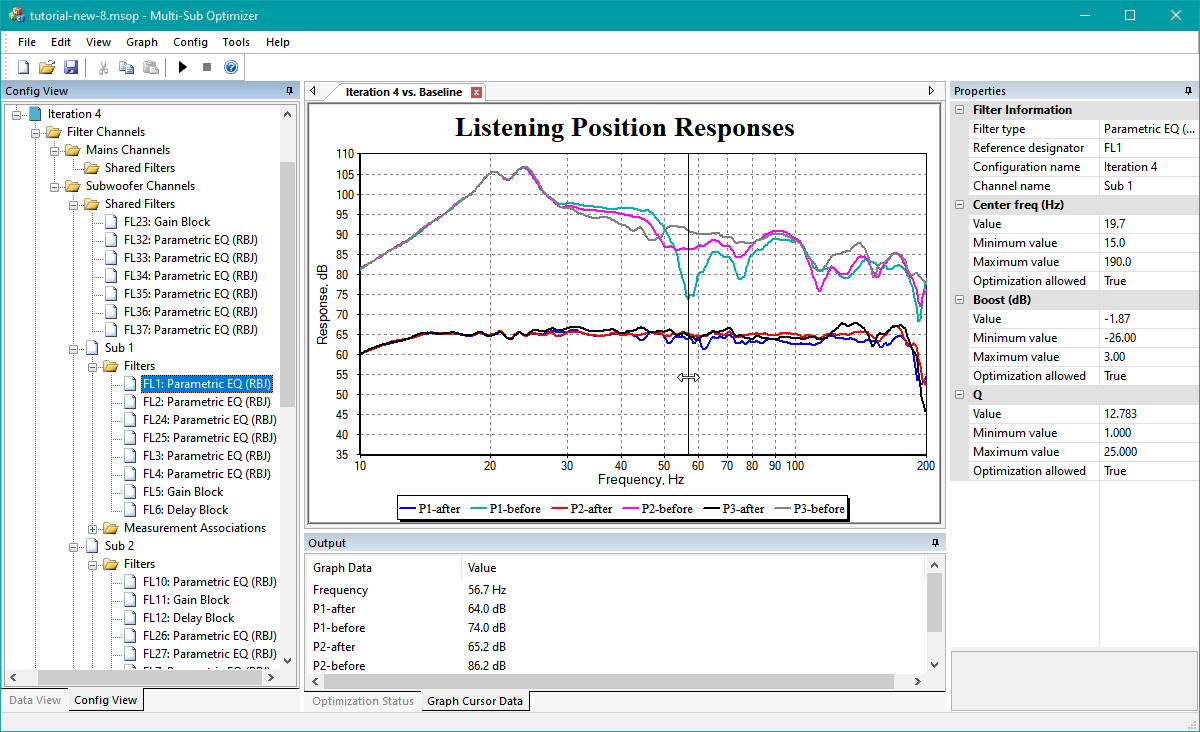Close the Iteration 4 vs. Baseline tab
Viewport: 1200px width, 732px height.
pos(477,92)
